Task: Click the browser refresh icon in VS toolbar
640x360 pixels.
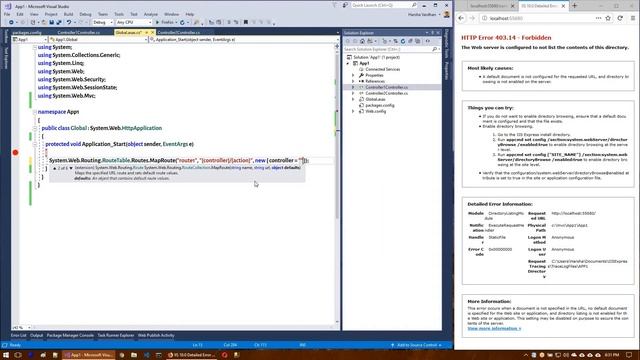Action: point(182,22)
